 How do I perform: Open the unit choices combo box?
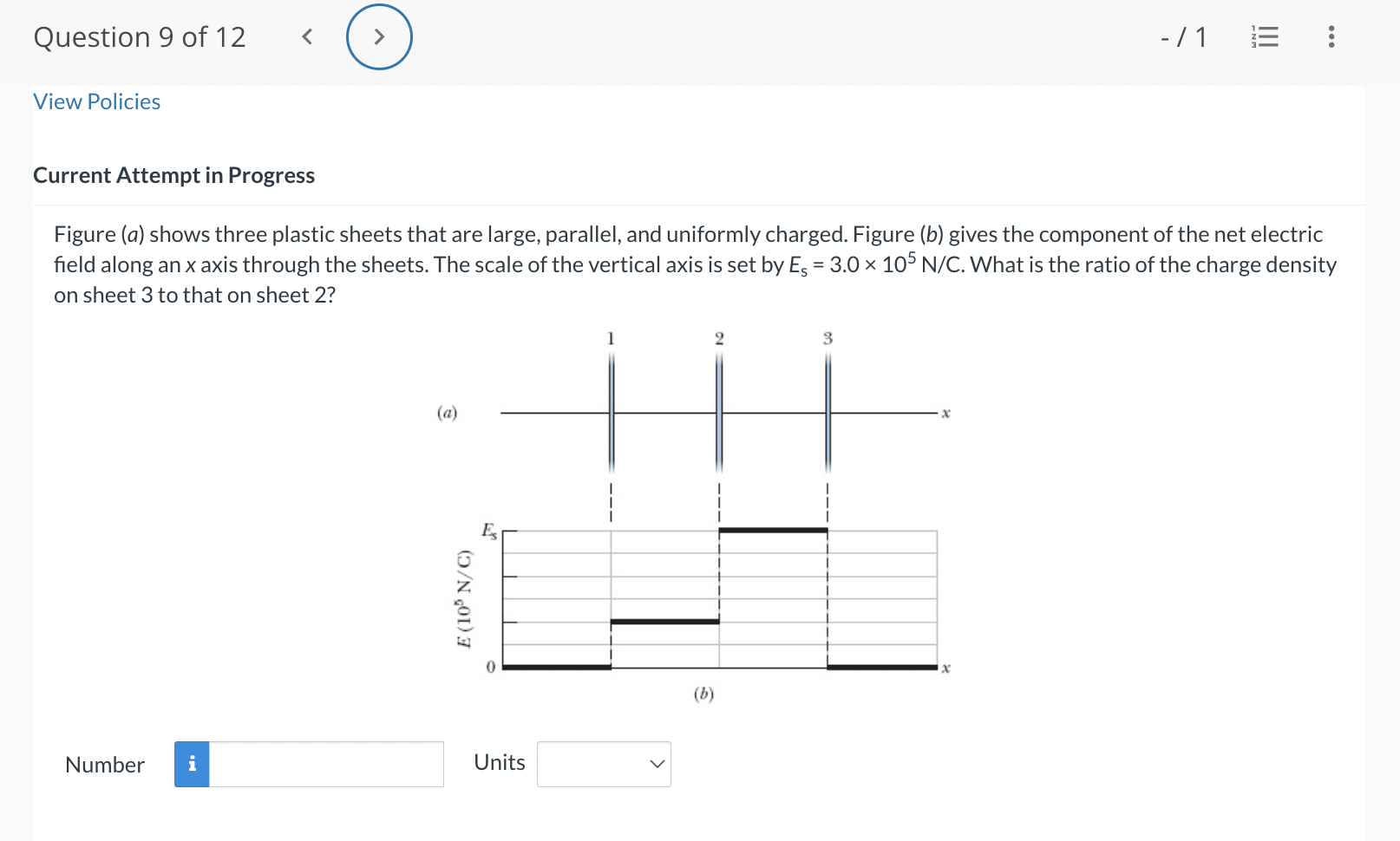point(604,764)
